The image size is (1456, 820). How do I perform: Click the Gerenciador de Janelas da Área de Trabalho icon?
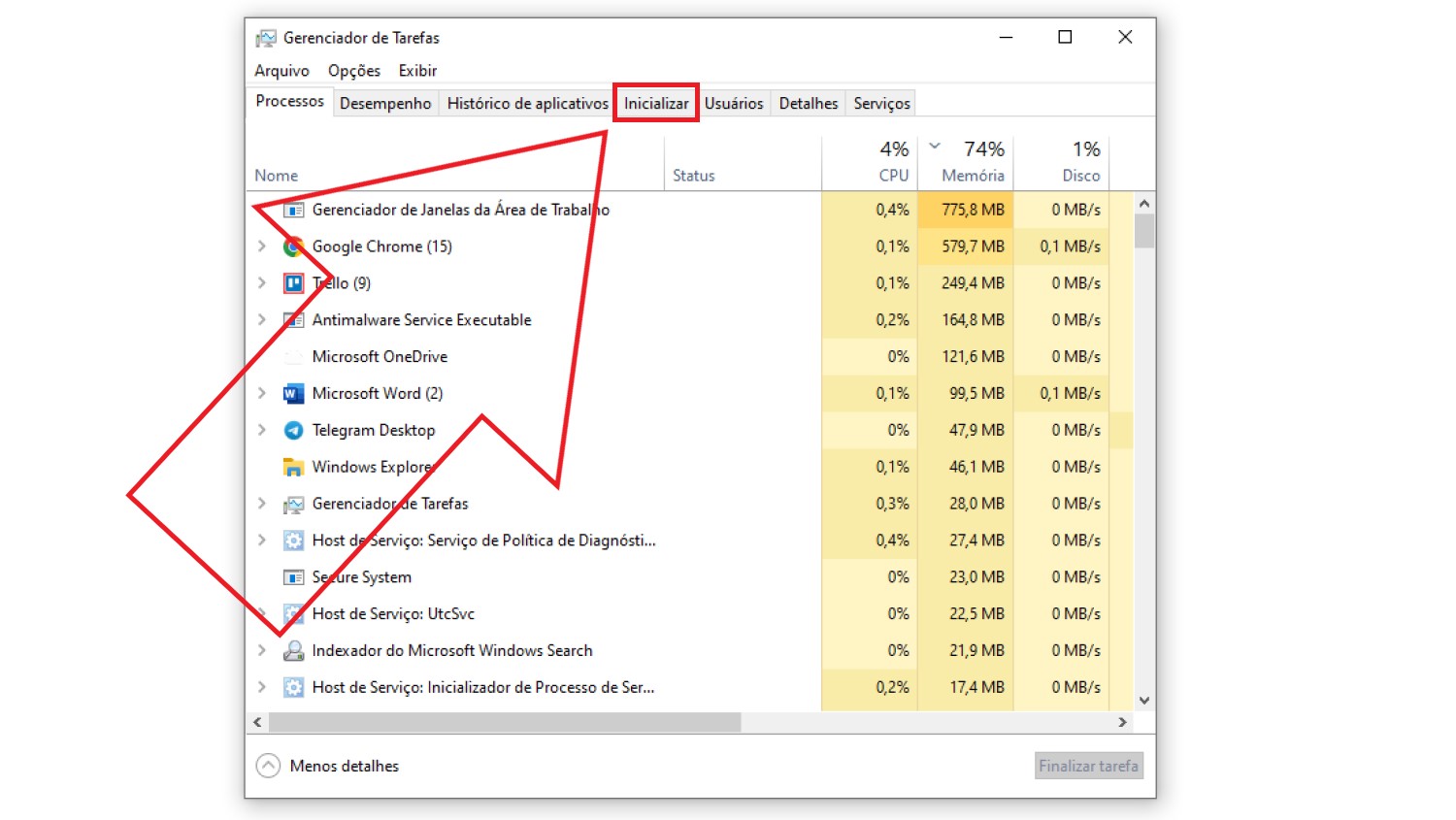pyautogui.click(x=293, y=210)
